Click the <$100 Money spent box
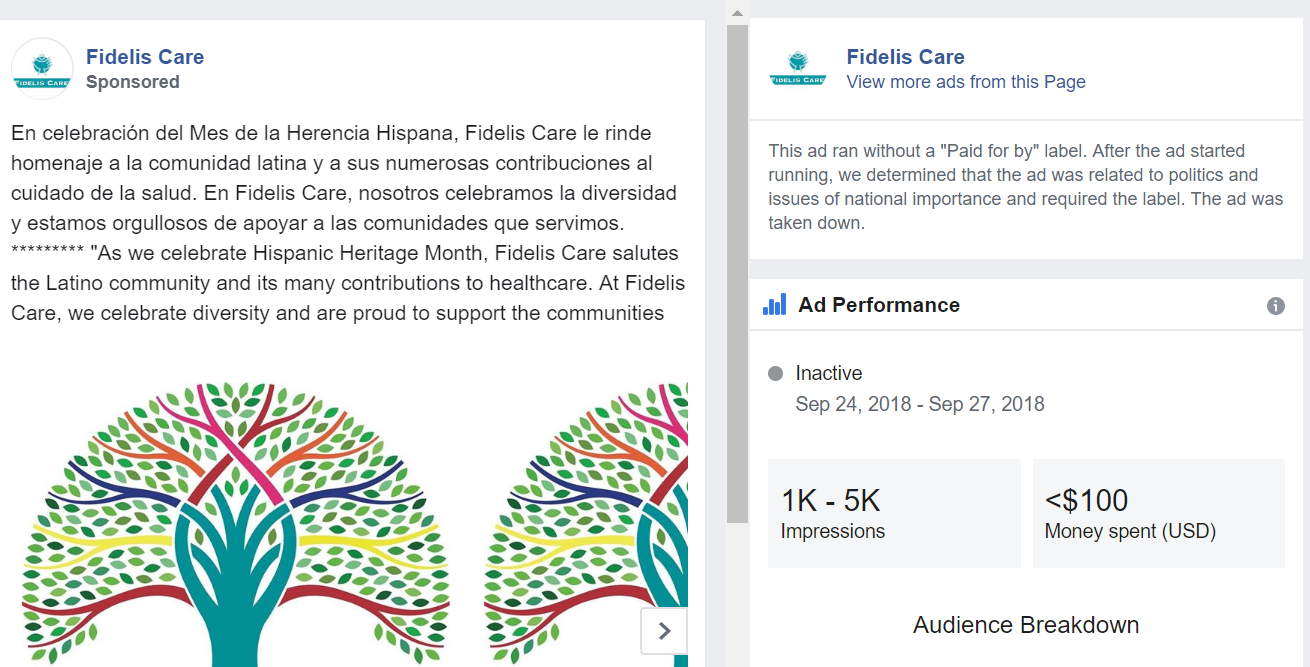This screenshot has height=667, width=1310. pos(1158,514)
